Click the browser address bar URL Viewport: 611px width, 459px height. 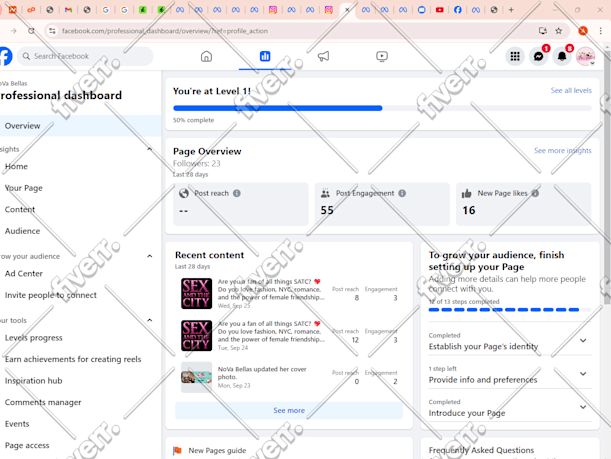click(x=165, y=31)
